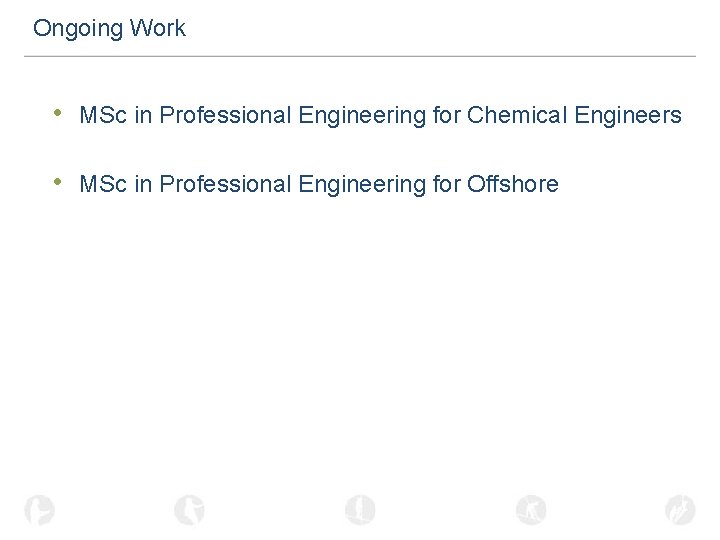
Task: Click the fourth footer icon with crouching figure
Action: tap(531, 510)
